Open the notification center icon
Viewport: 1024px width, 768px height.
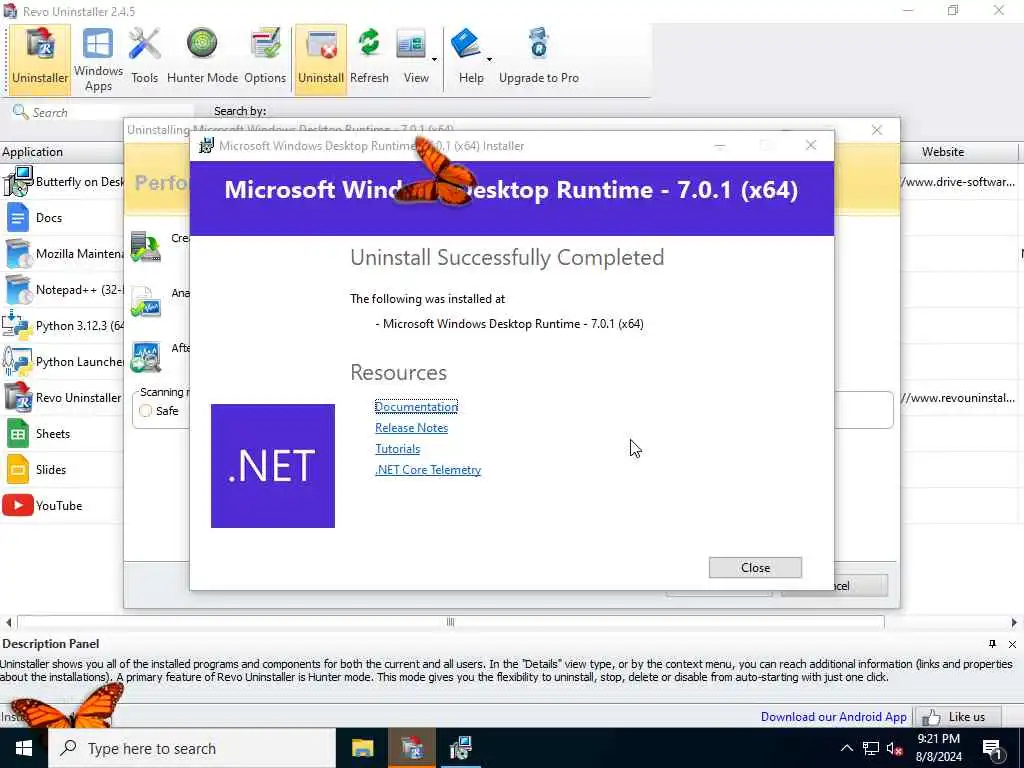(993, 748)
